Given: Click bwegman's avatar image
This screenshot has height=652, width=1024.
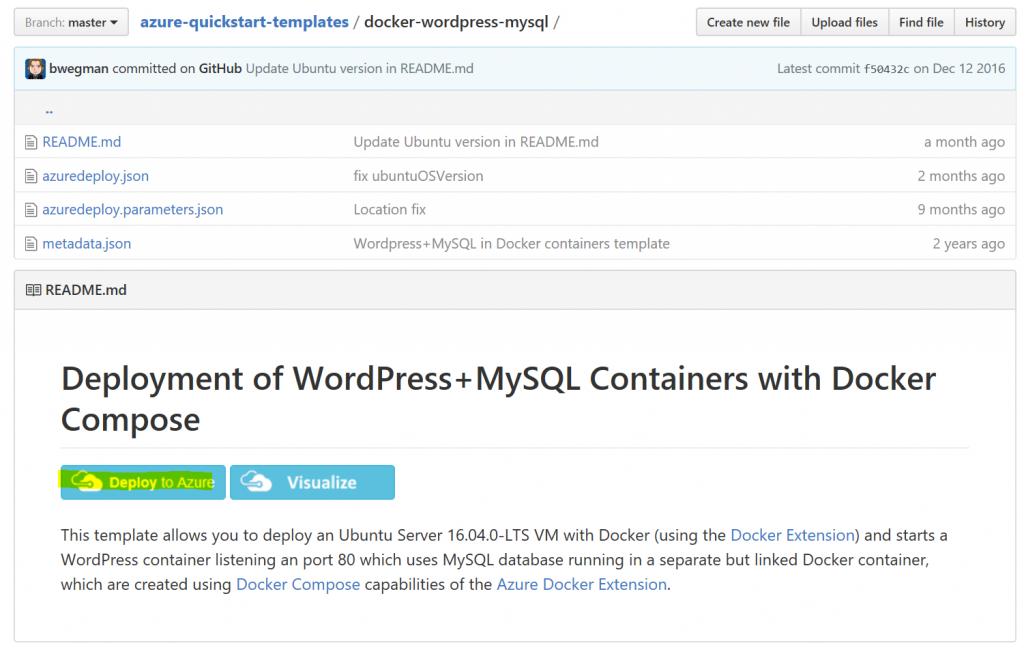Looking at the screenshot, I should (x=35, y=69).
